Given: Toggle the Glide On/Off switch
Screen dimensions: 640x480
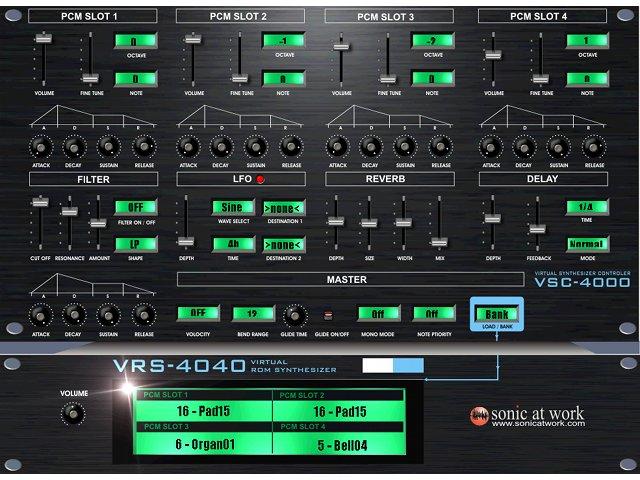Looking at the screenshot, I should pyautogui.click(x=328, y=315).
